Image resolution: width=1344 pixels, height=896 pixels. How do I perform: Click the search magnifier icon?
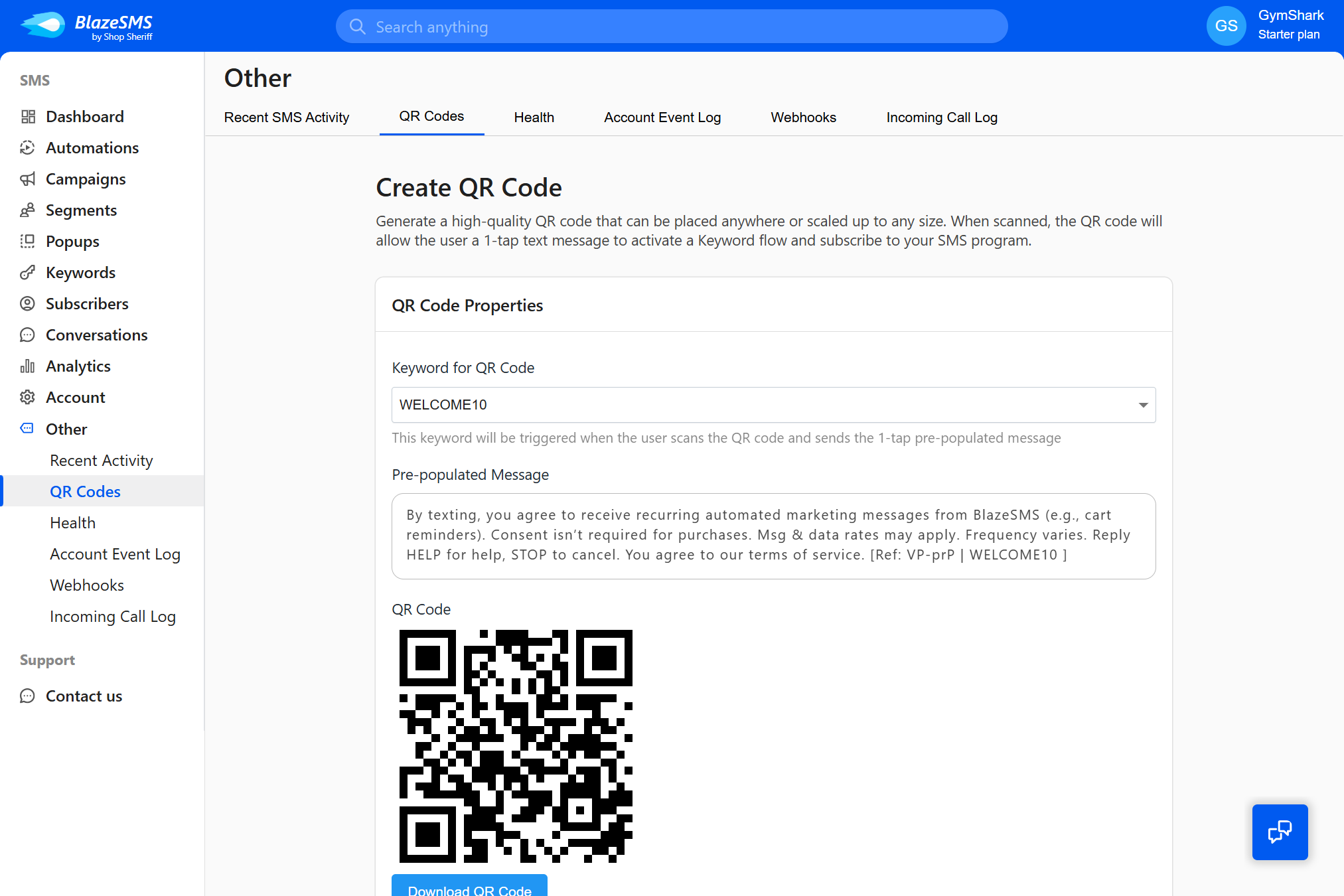(x=358, y=27)
